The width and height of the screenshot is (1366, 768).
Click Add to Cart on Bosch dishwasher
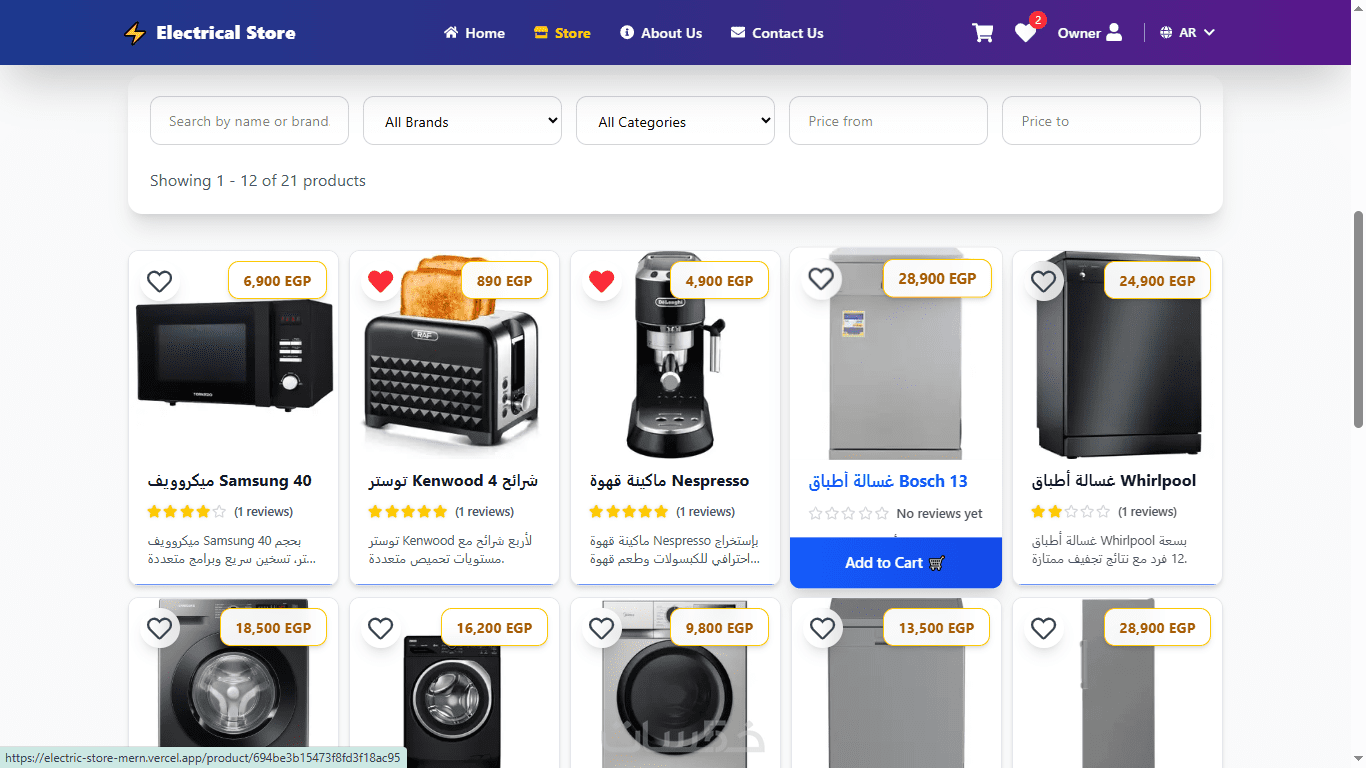point(896,563)
